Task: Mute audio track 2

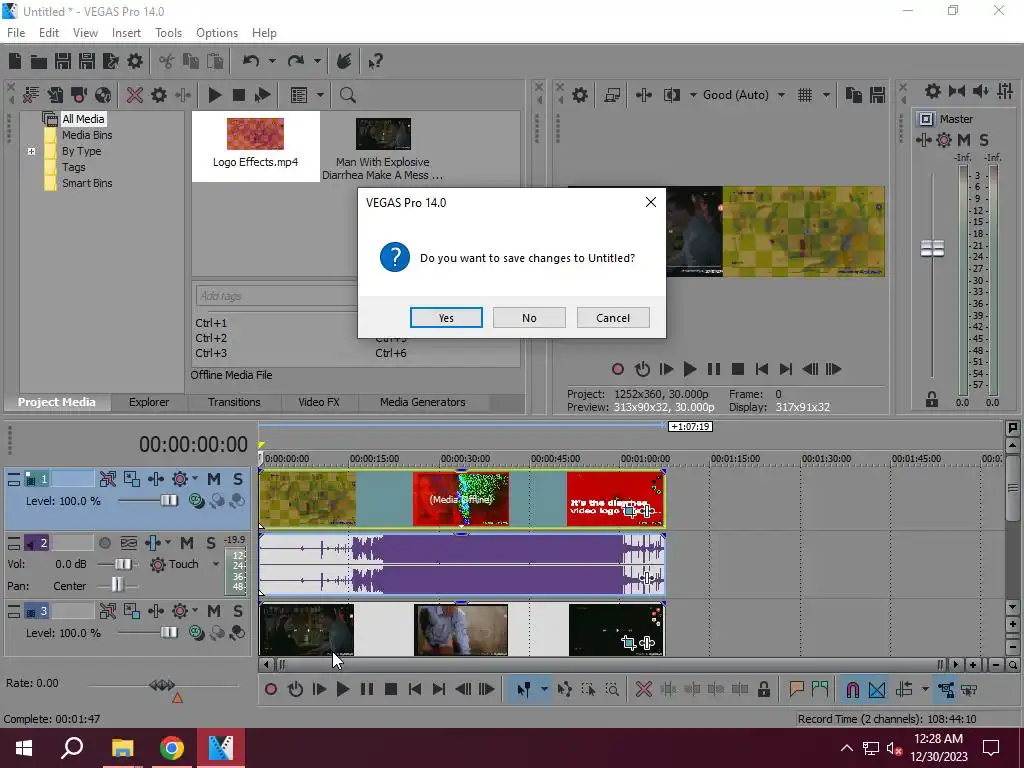Action: click(187, 543)
